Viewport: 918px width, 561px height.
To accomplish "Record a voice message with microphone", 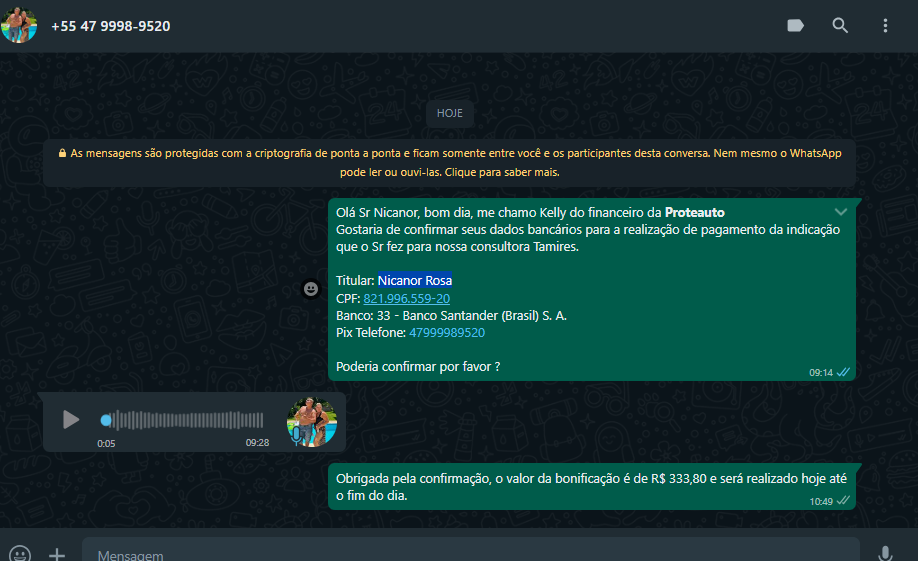I will point(885,554).
